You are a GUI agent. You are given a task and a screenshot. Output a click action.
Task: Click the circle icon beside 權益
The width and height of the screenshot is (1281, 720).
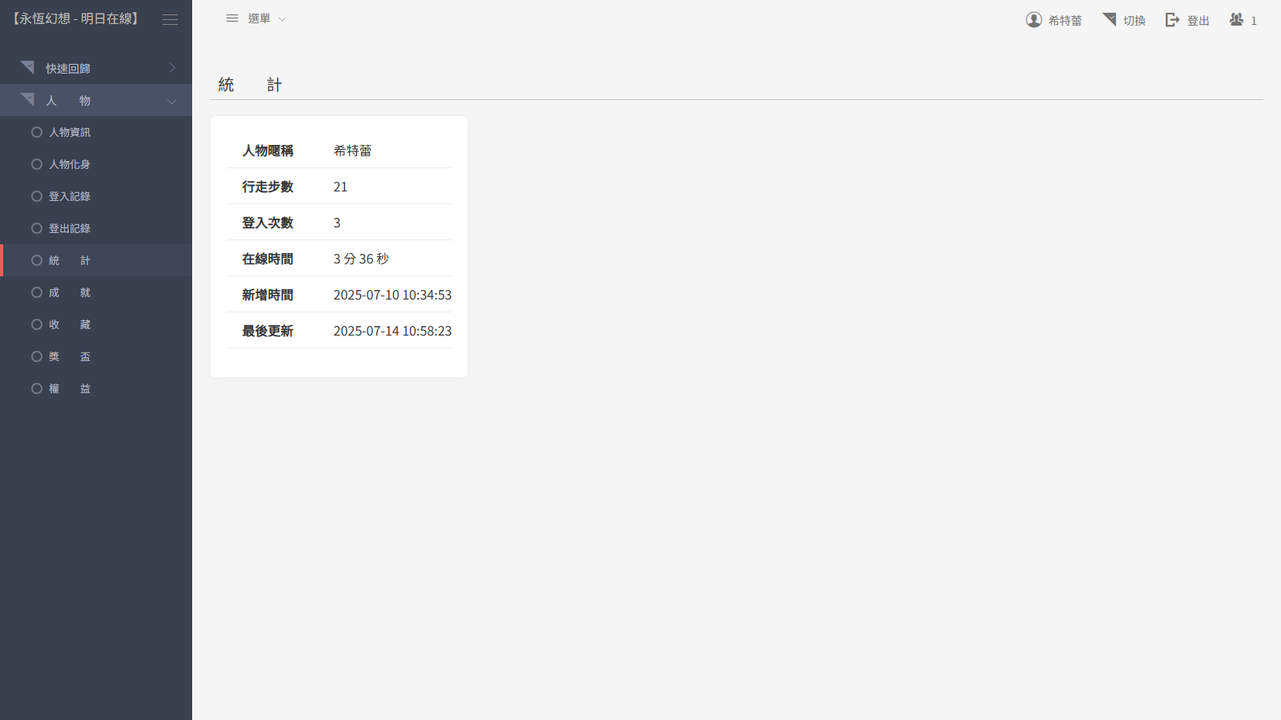click(37, 388)
